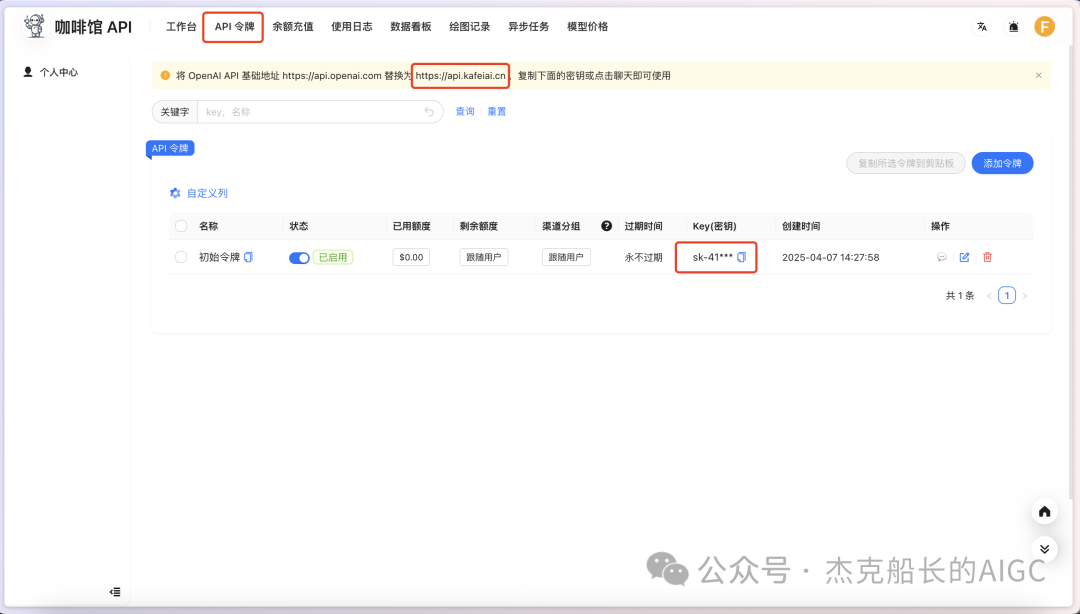Go to next page arrow in pagination
The width and height of the screenshot is (1080, 614).
pyautogui.click(x=1025, y=296)
